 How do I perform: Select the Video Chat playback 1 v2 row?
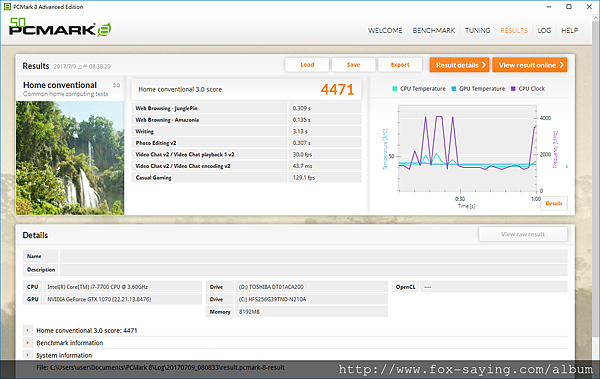coord(246,154)
